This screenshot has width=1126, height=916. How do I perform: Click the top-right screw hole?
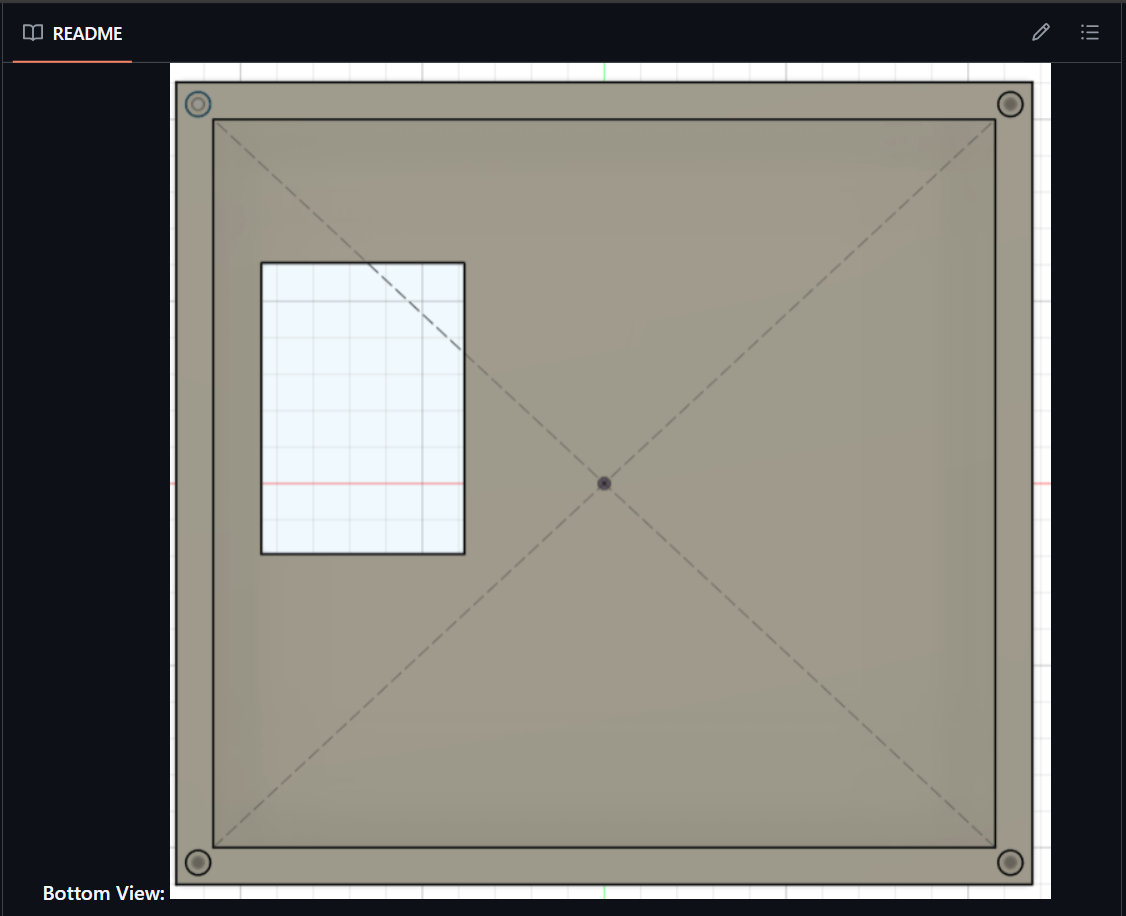pyautogui.click(x=1010, y=104)
